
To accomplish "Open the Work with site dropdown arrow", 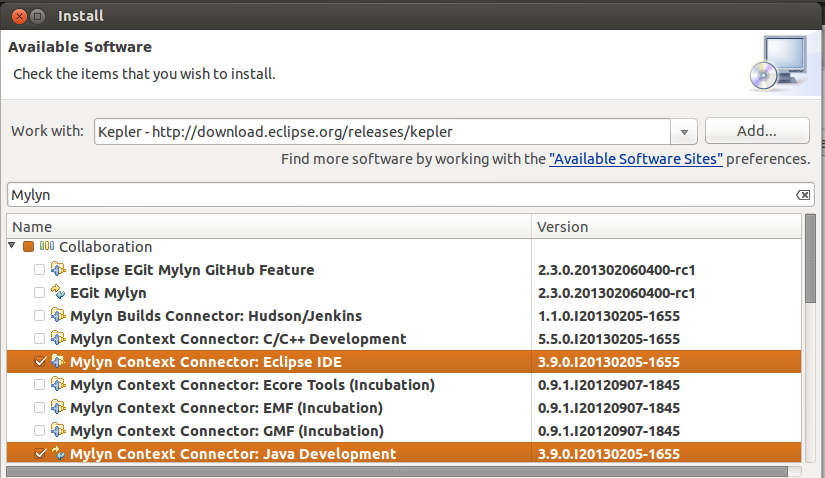I will (684, 132).
